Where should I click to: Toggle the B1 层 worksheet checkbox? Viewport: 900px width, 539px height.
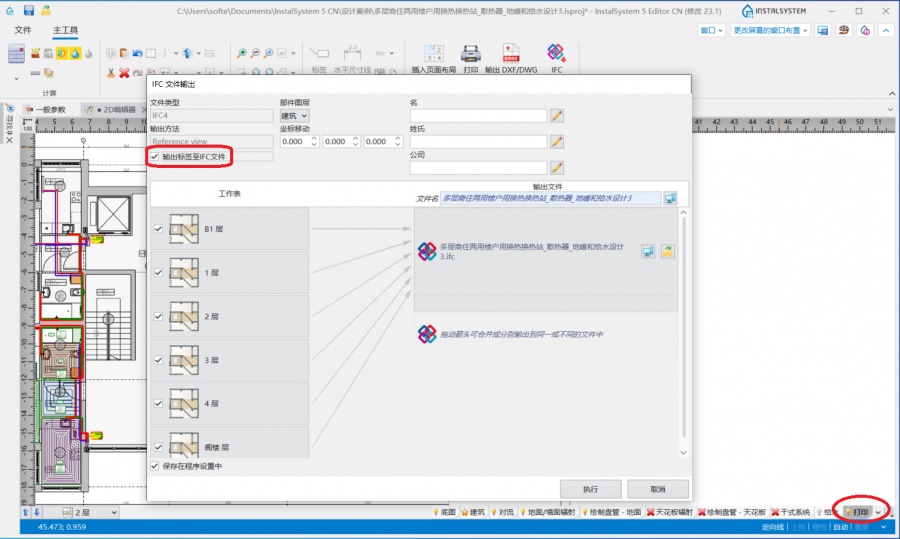158,229
